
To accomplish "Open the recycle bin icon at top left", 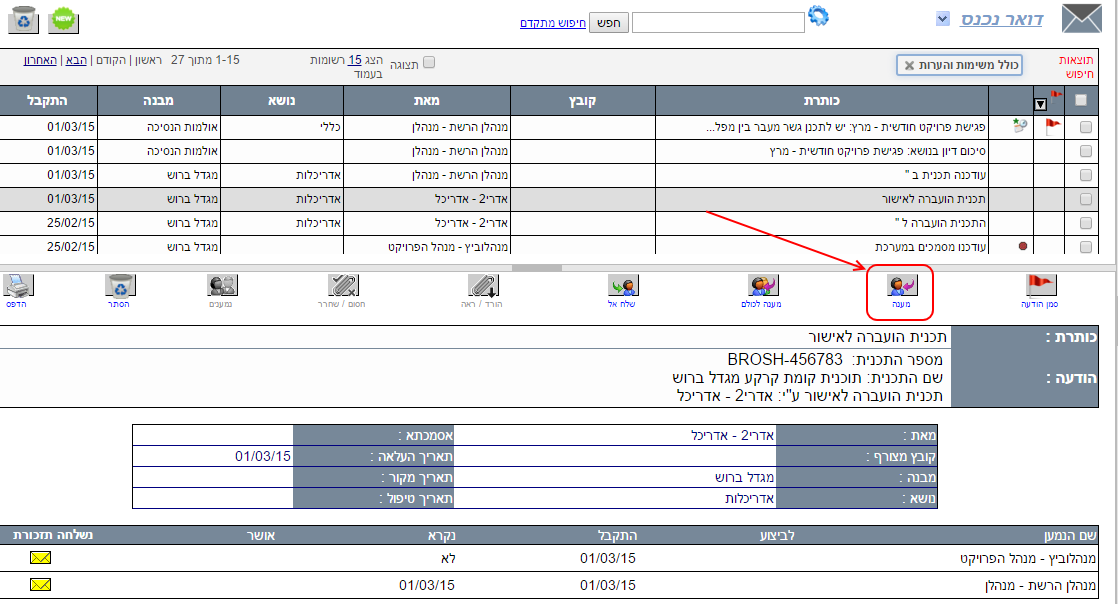I will coord(22,19).
